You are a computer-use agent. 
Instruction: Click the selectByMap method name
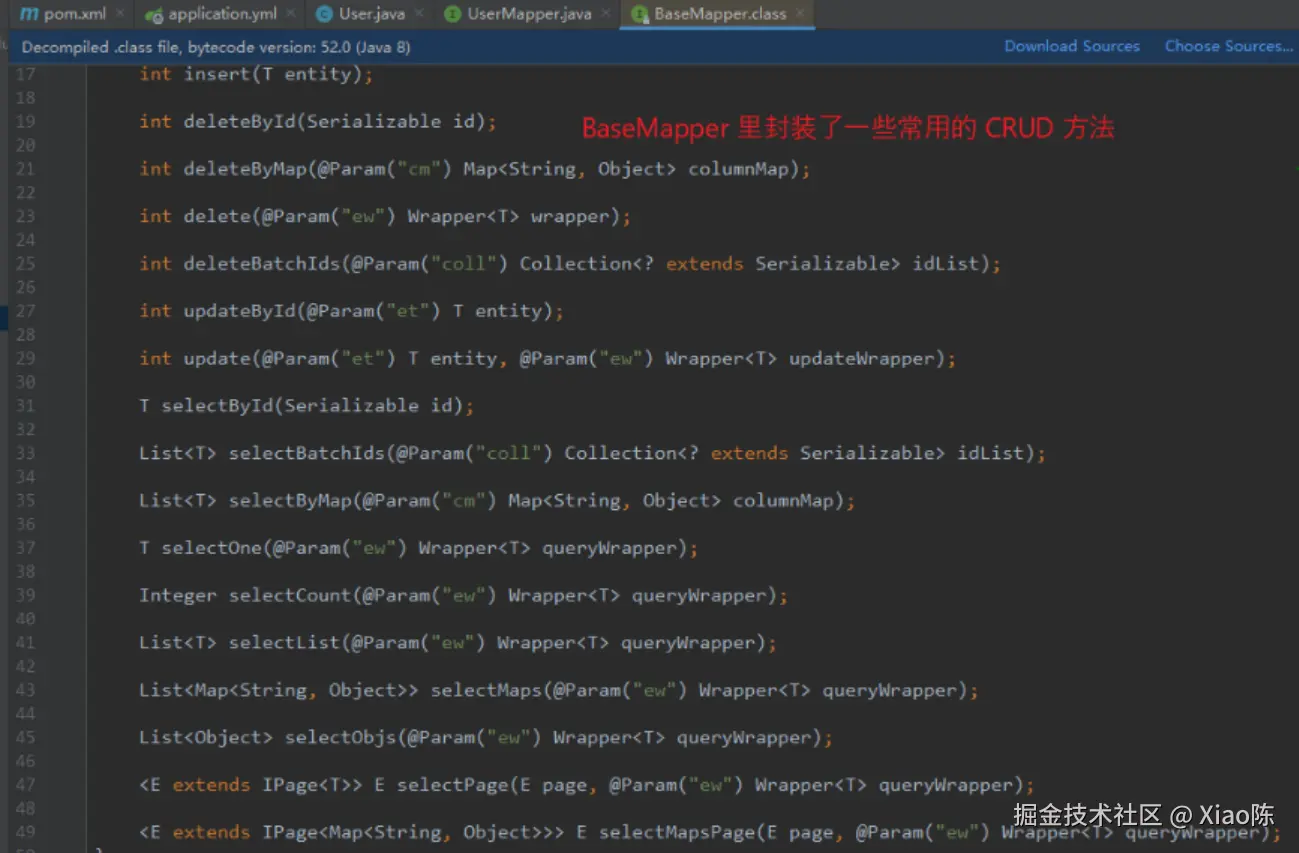pyautogui.click(x=290, y=500)
